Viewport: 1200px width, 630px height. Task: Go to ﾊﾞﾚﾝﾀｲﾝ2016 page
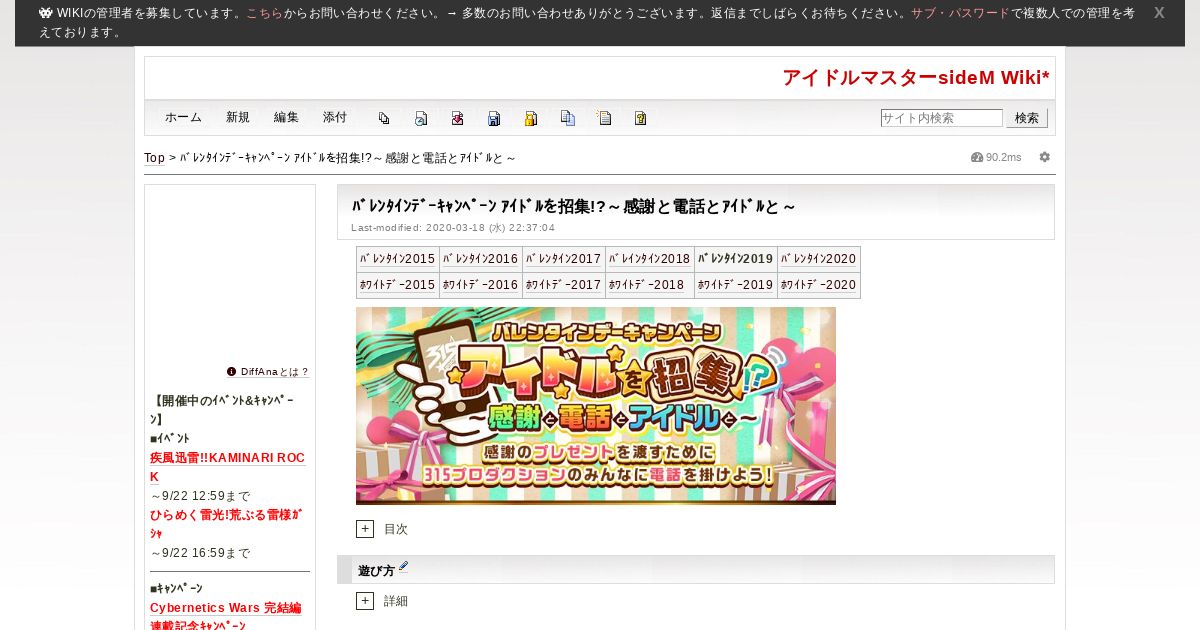[x=481, y=259]
